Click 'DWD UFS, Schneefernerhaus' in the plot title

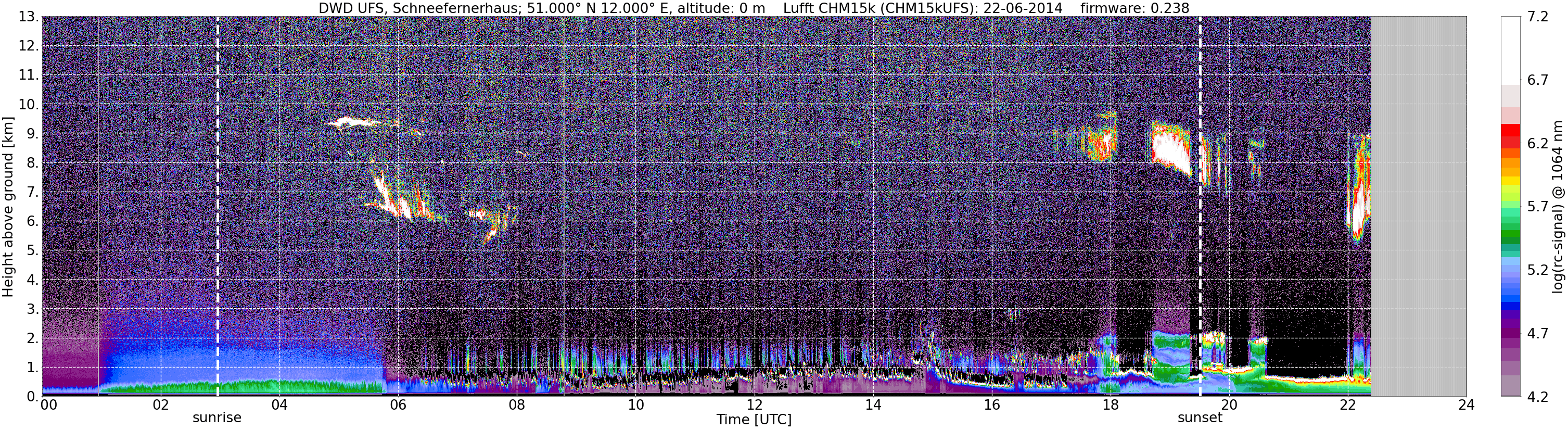418,8
